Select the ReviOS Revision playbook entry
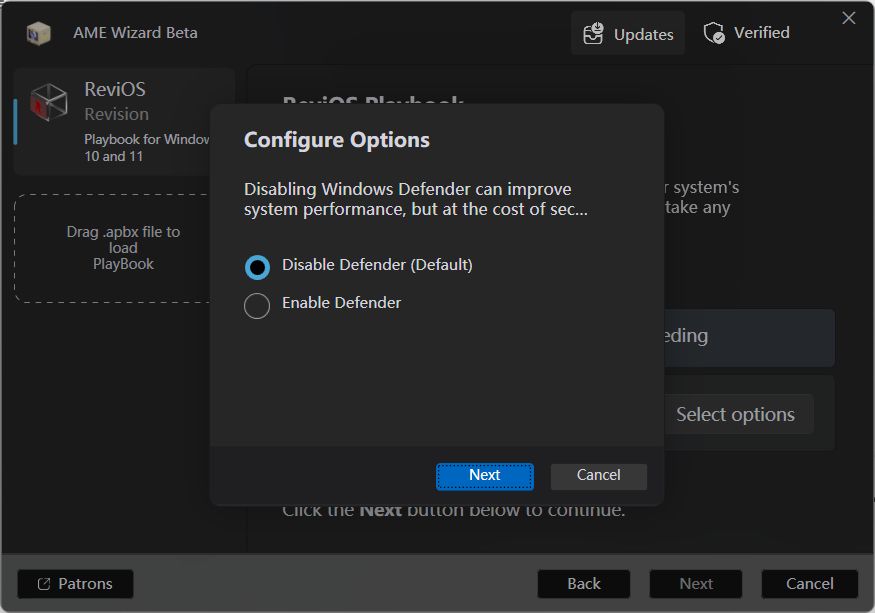This screenshot has height=613, width=875. [125, 121]
